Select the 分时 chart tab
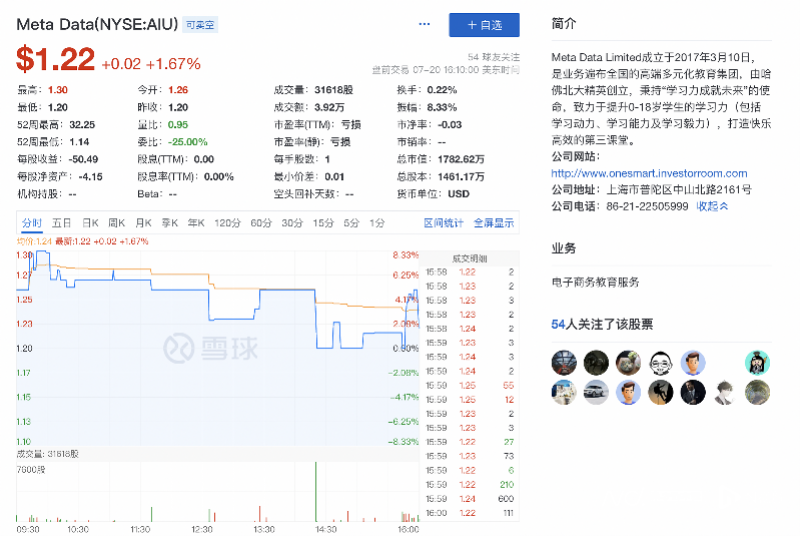 click(32, 223)
